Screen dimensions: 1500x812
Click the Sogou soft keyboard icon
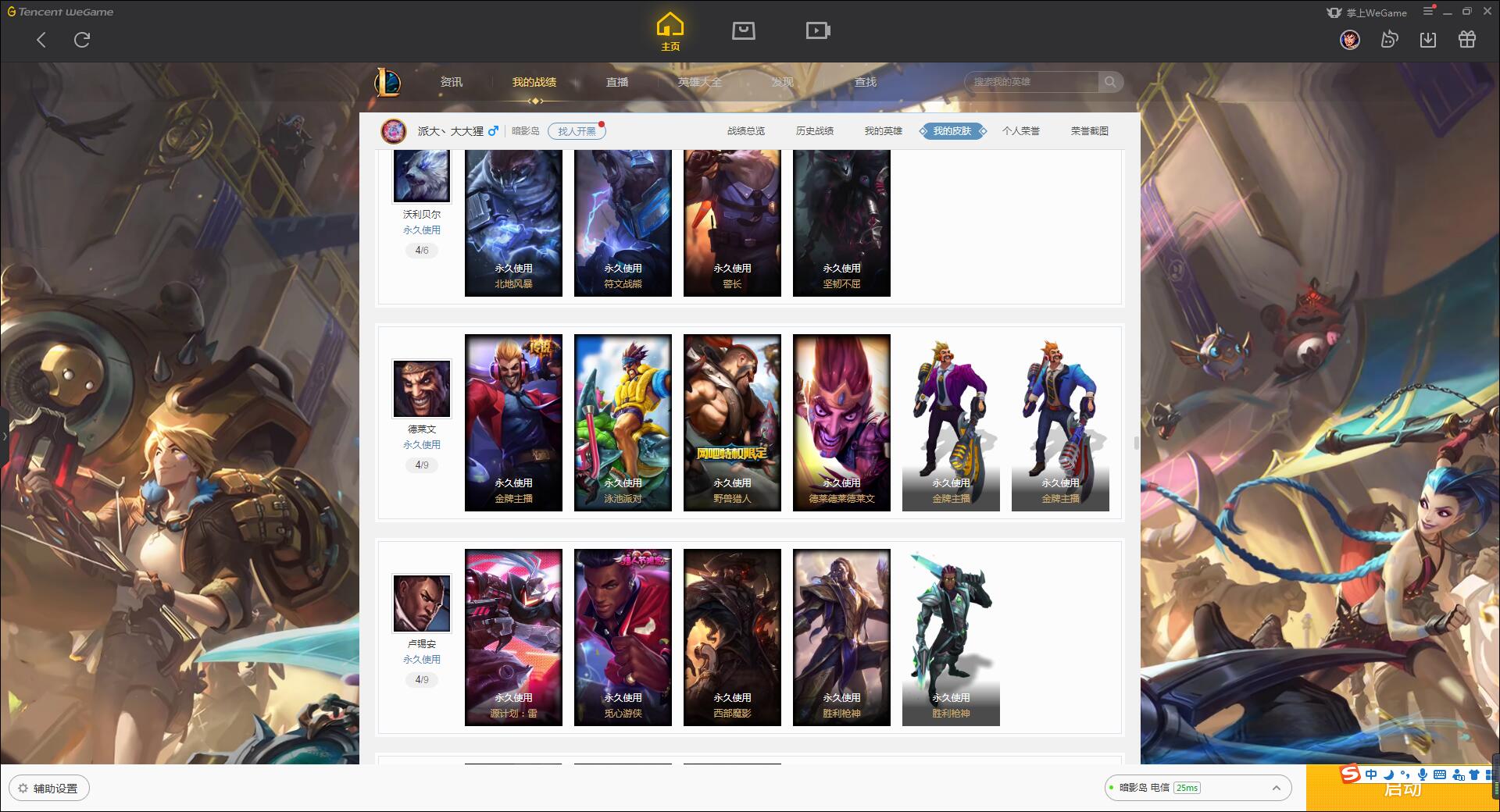[x=1439, y=775]
